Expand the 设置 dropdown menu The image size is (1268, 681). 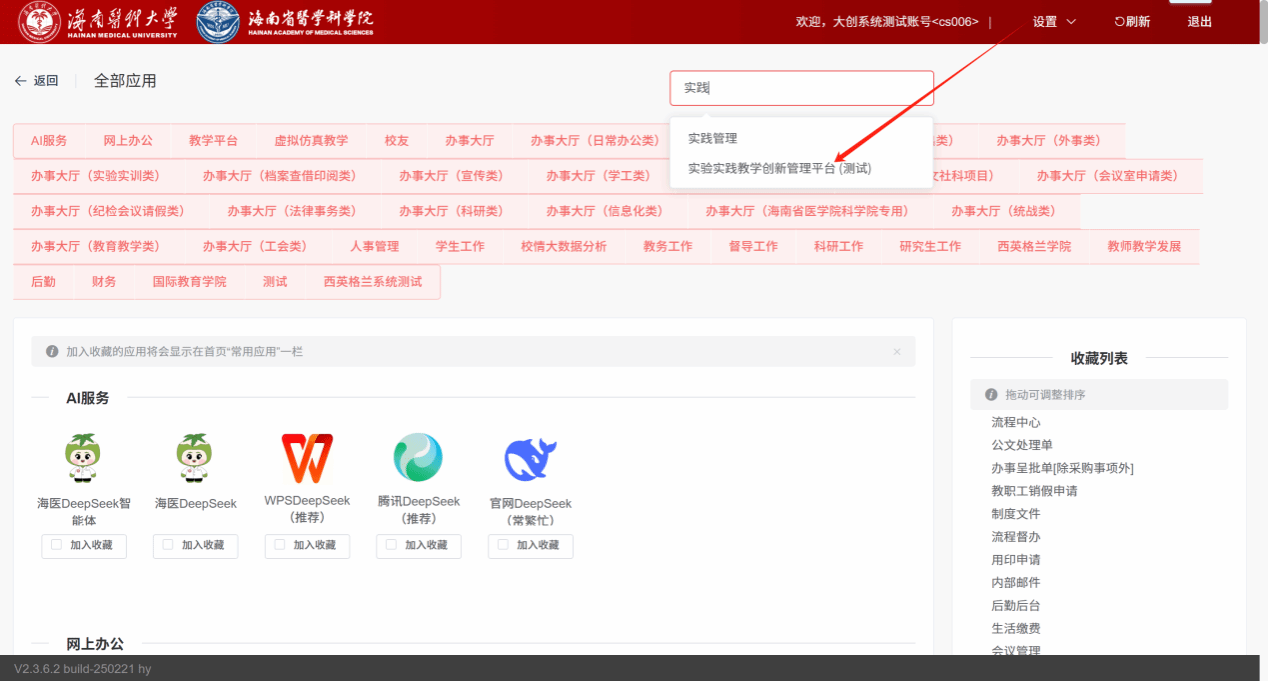[x=1054, y=22]
